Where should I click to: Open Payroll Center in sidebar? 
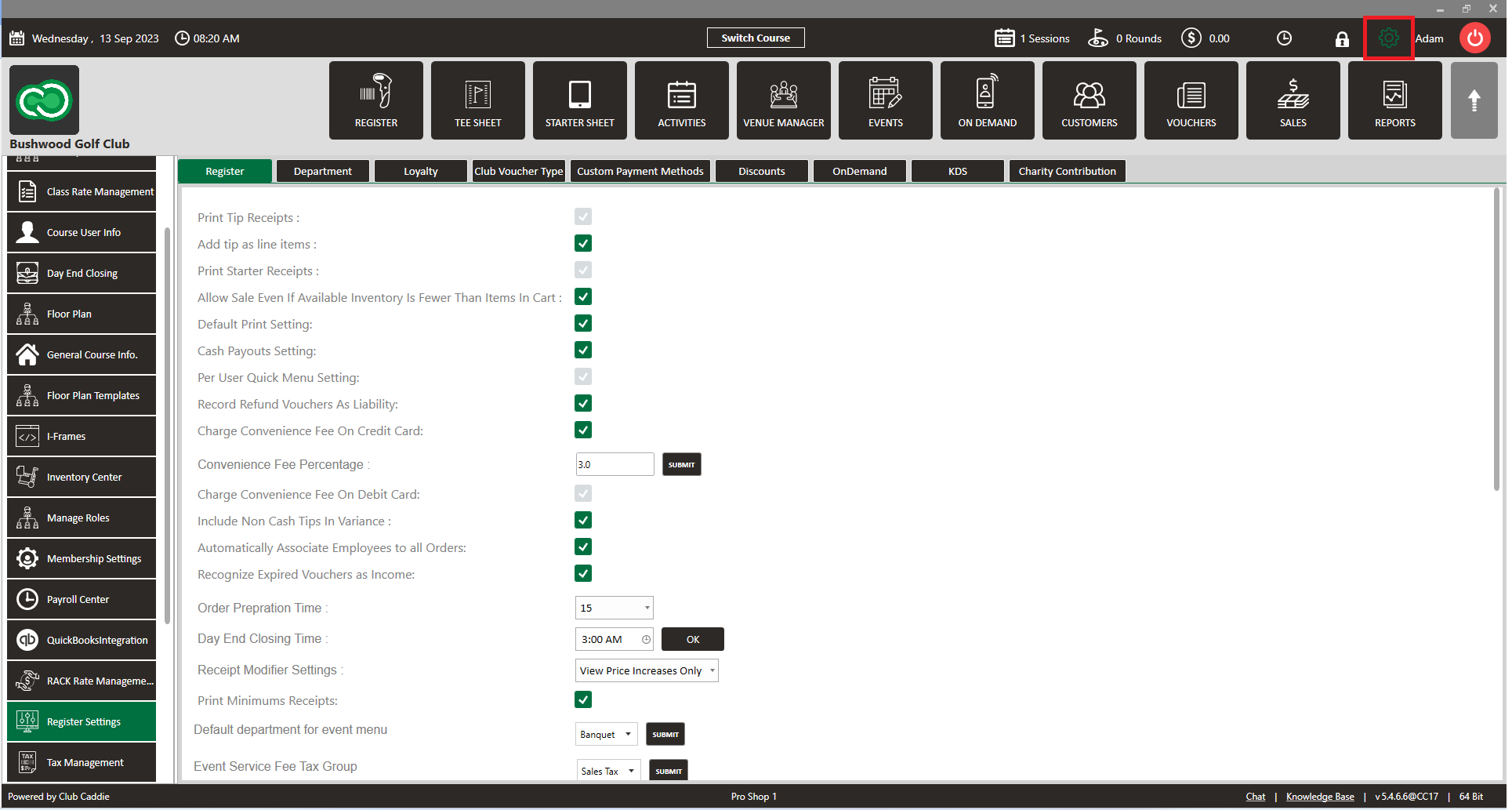82,599
